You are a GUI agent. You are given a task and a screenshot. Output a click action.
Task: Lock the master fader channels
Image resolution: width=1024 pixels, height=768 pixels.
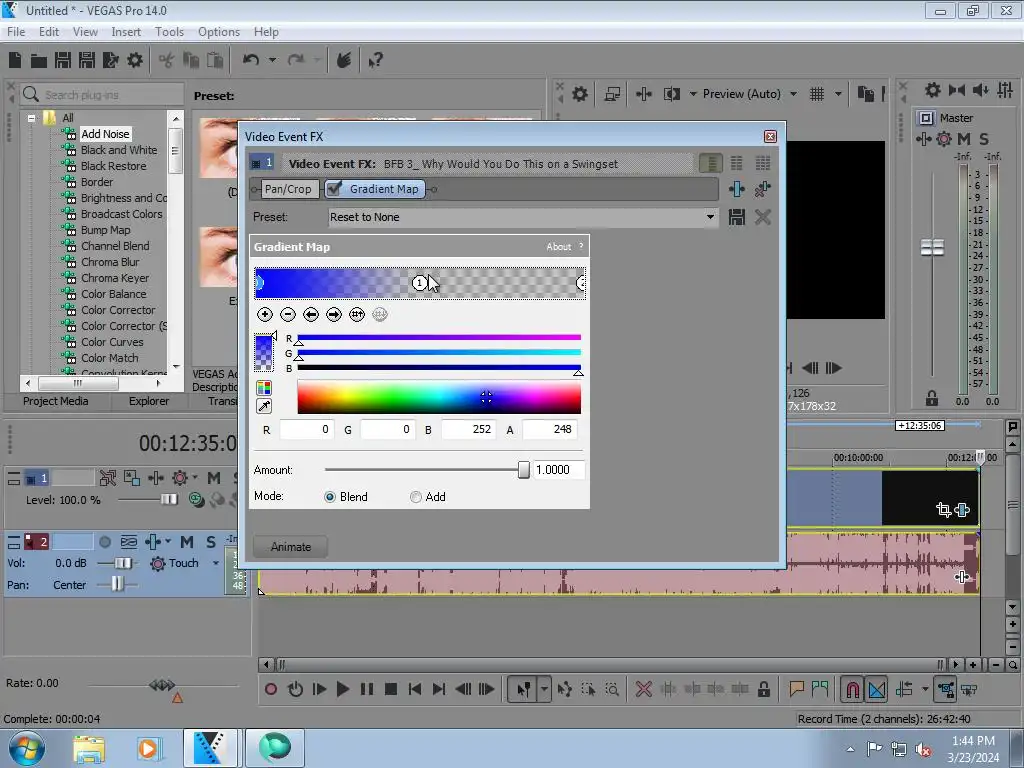point(931,398)
